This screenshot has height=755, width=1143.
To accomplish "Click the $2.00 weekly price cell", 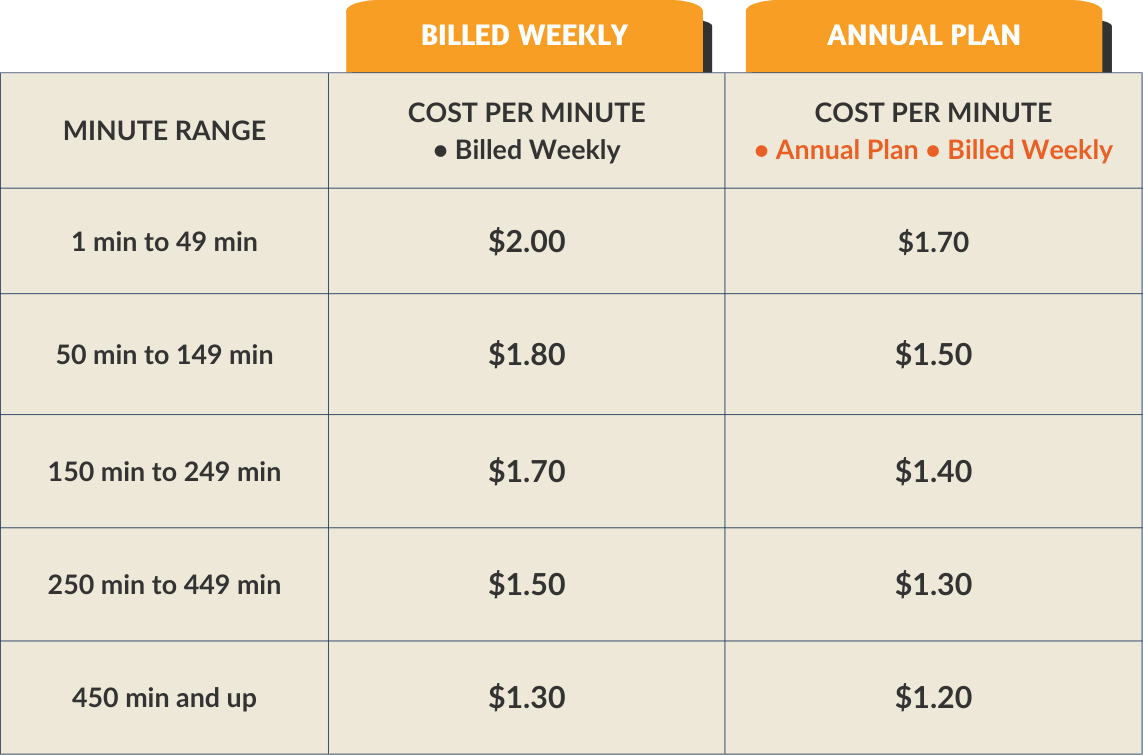I will (526, 241).
